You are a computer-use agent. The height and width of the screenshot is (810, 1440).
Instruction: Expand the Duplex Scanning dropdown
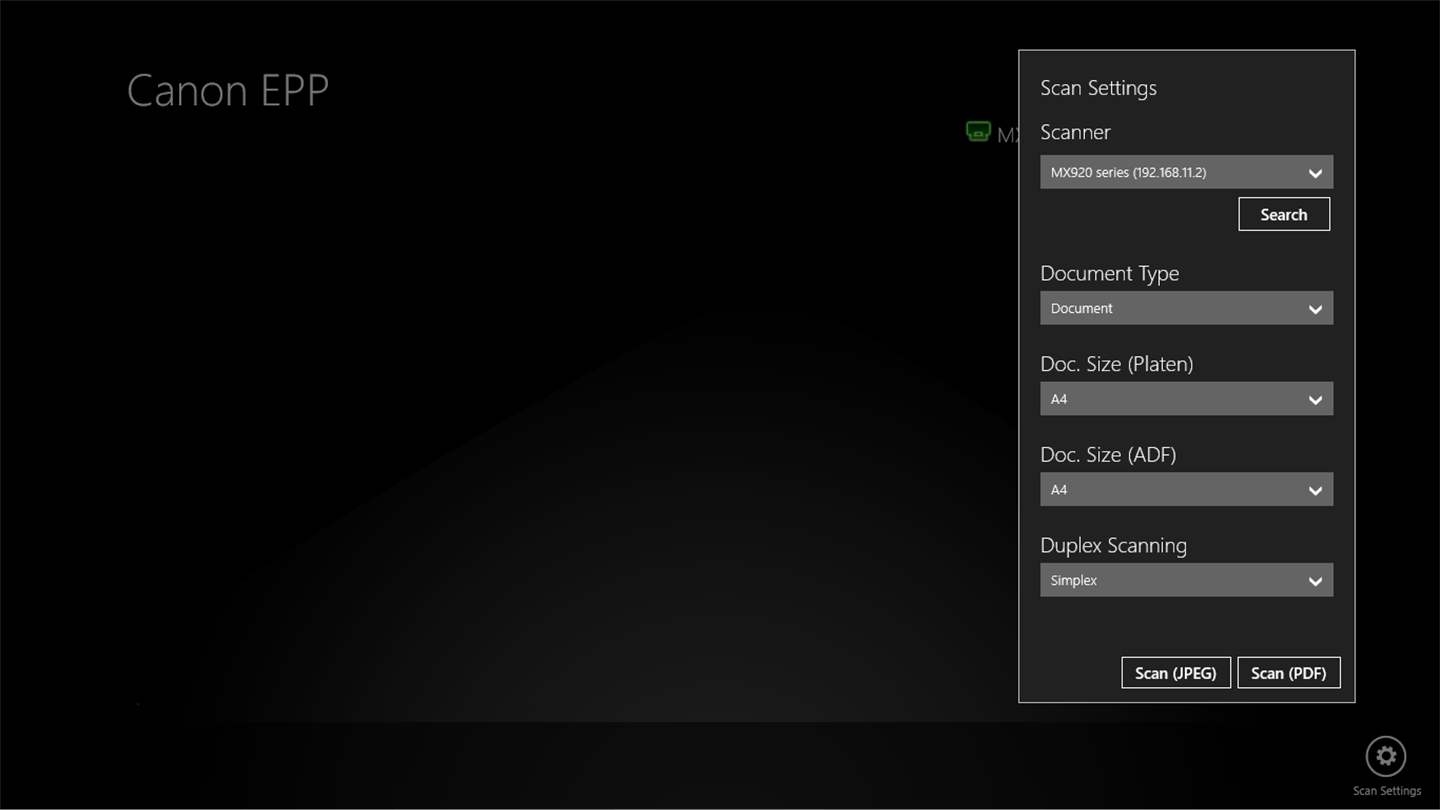click(1186, 581)
